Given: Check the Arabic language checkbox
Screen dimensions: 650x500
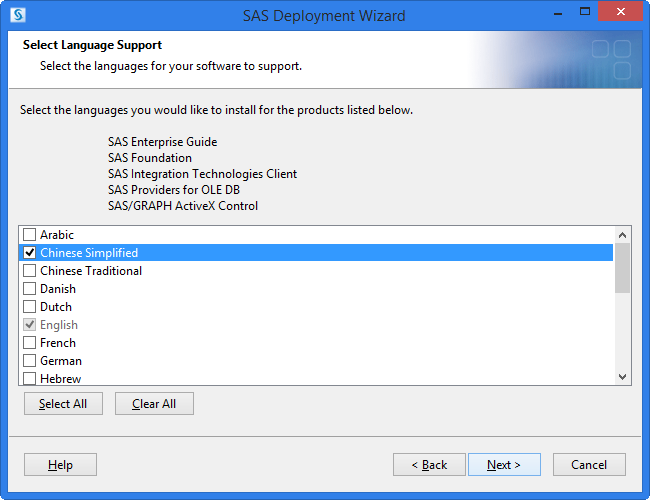Looking at the screenshot, I should tap(30, 235).
